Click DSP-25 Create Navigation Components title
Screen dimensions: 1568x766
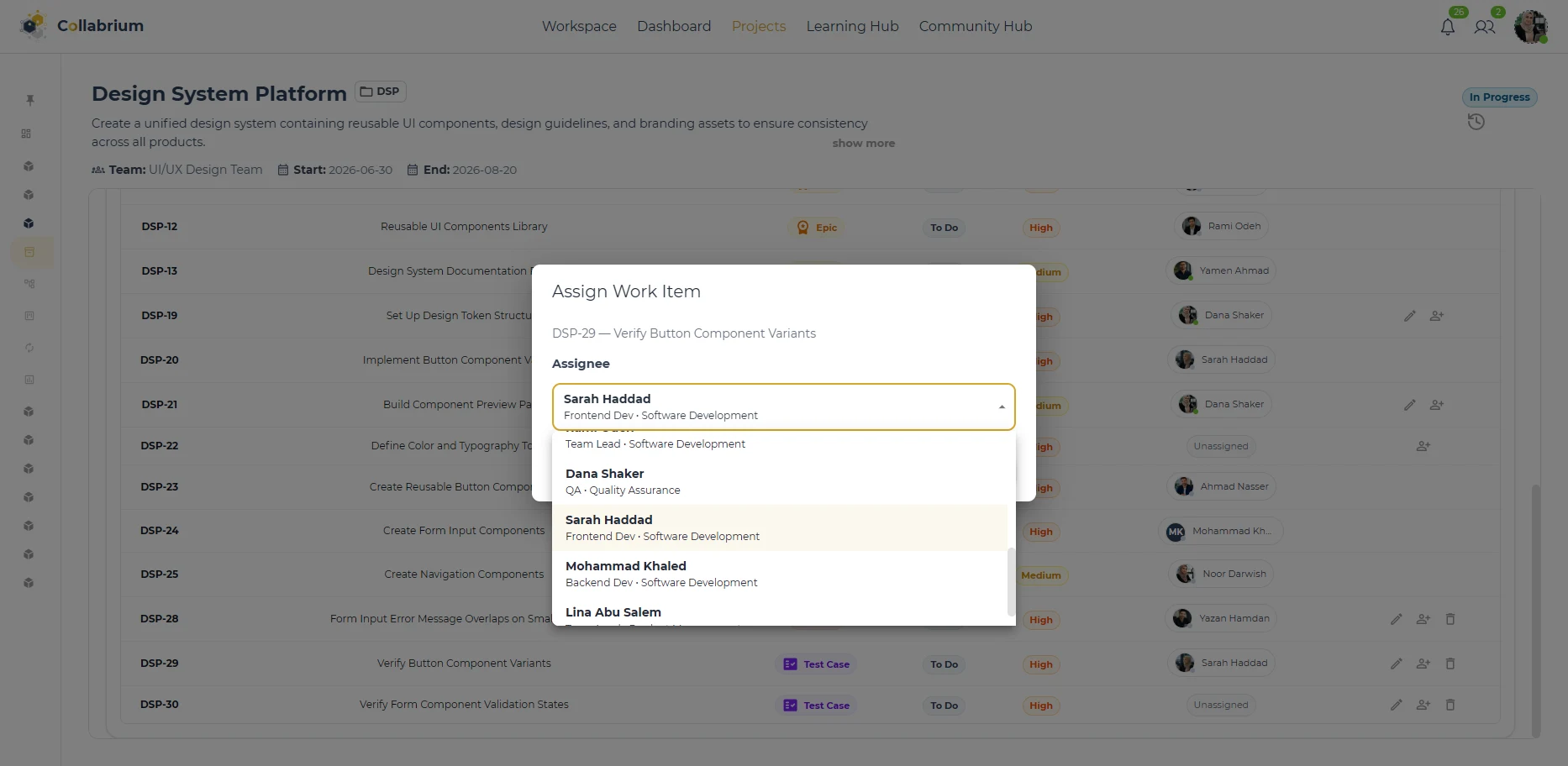click(464, 574)
